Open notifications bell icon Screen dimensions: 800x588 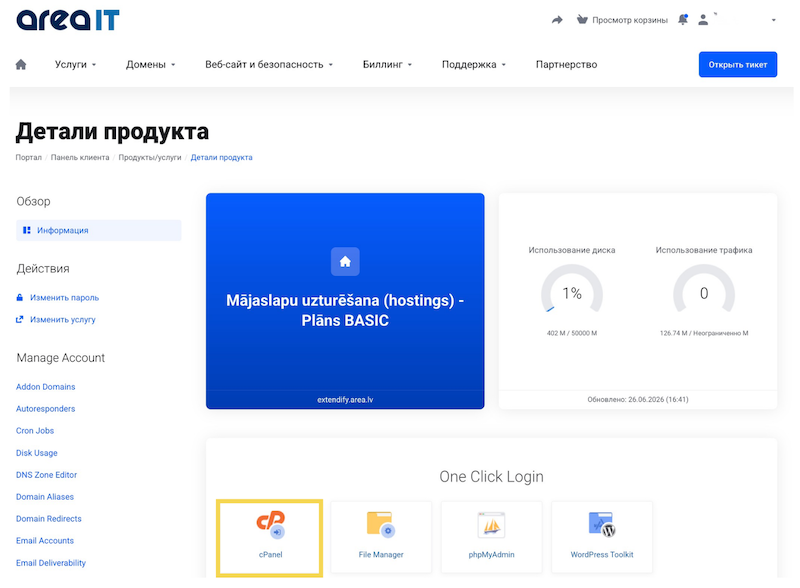coord(683,20)
